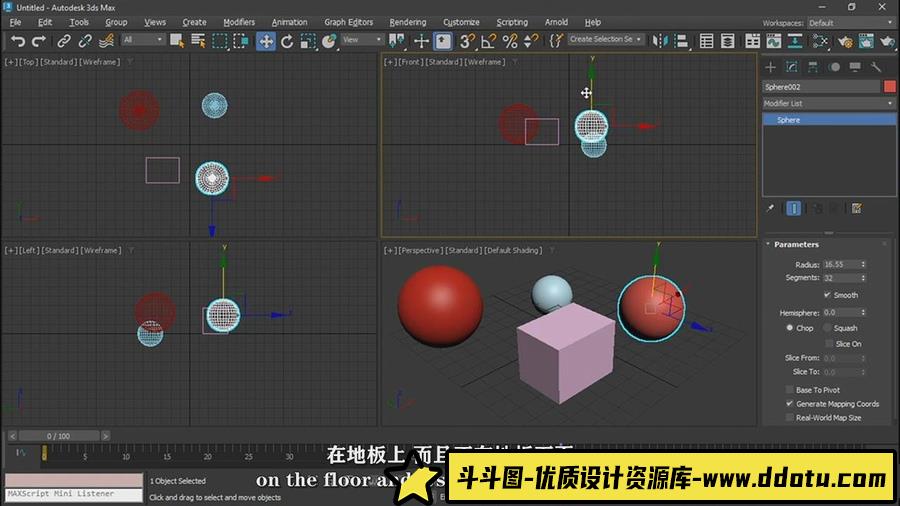The image size is (900, 506).
Task: Switch to Create command panel tab
Action: pos(770,67)
